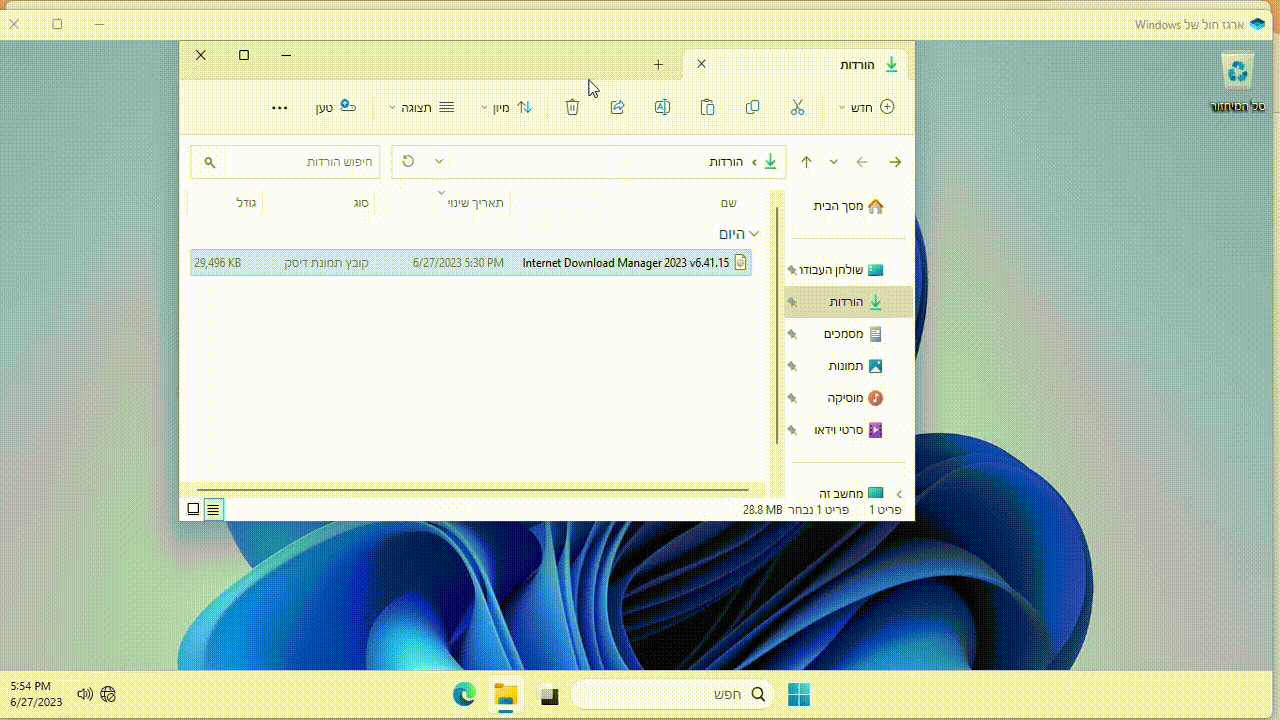The width and height of the screenshot is (1280, 720).
Task: Click the 6/27/2023 5:30 PM date cell
Action: (458, 263)
